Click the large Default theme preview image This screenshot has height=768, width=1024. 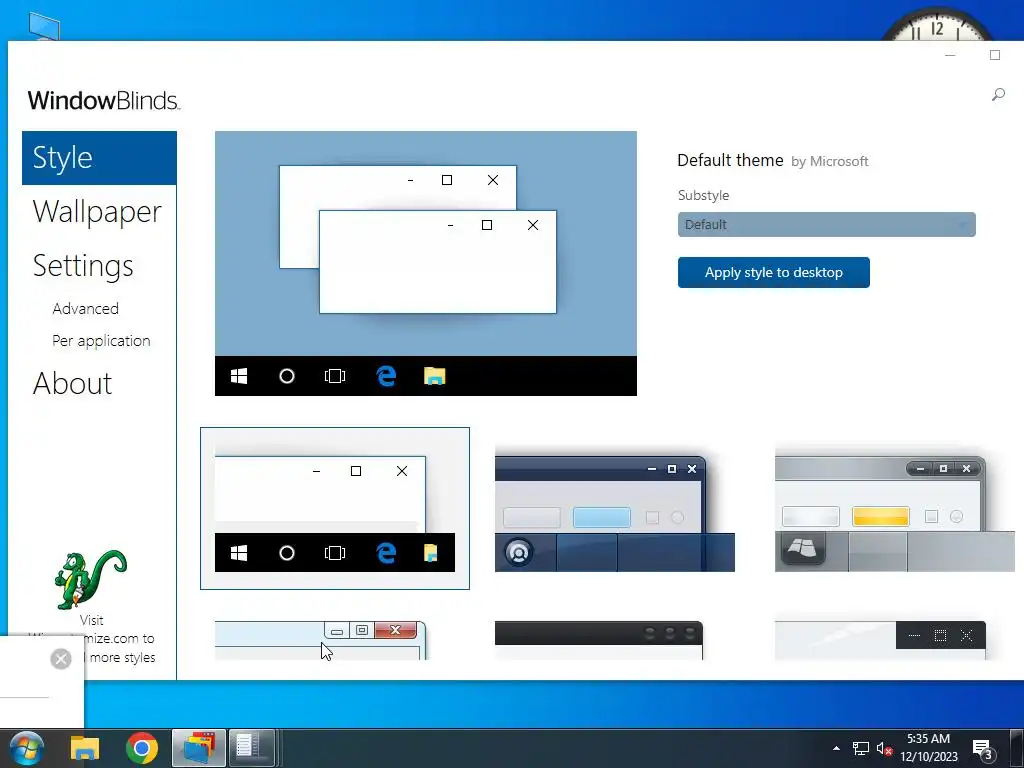point(426,263)
